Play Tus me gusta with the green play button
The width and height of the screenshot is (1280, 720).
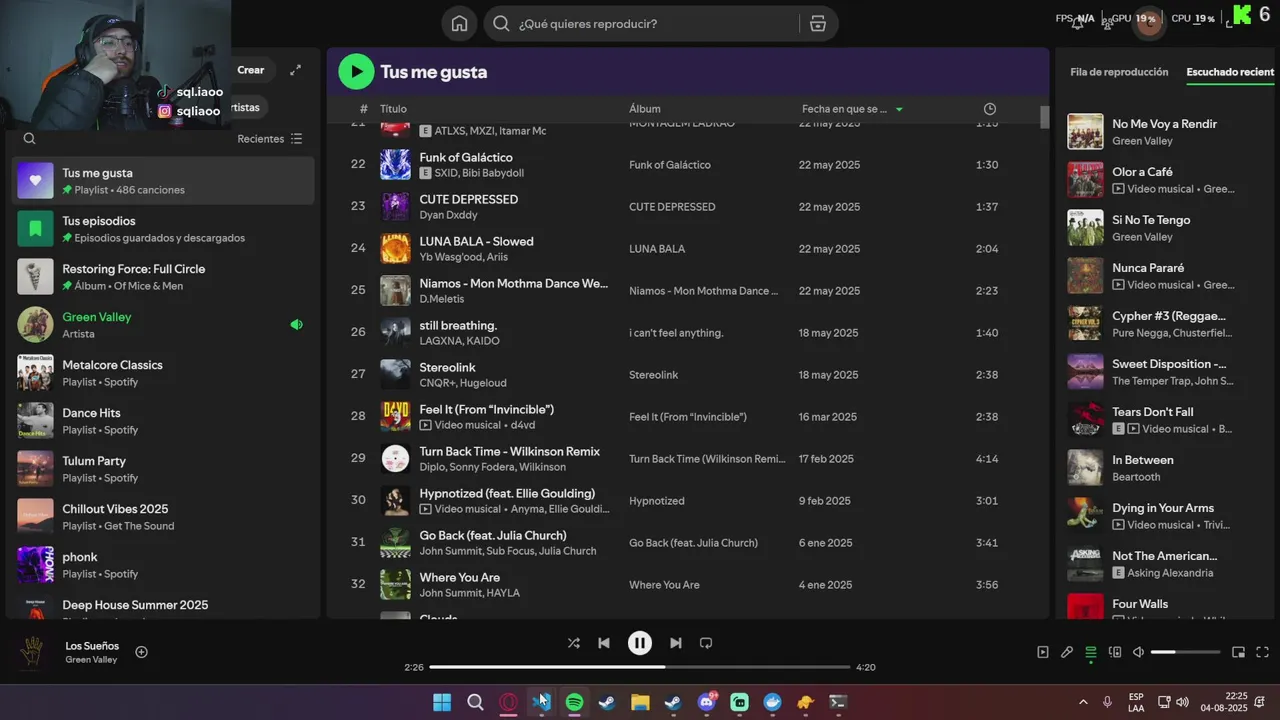click(356, 72)
